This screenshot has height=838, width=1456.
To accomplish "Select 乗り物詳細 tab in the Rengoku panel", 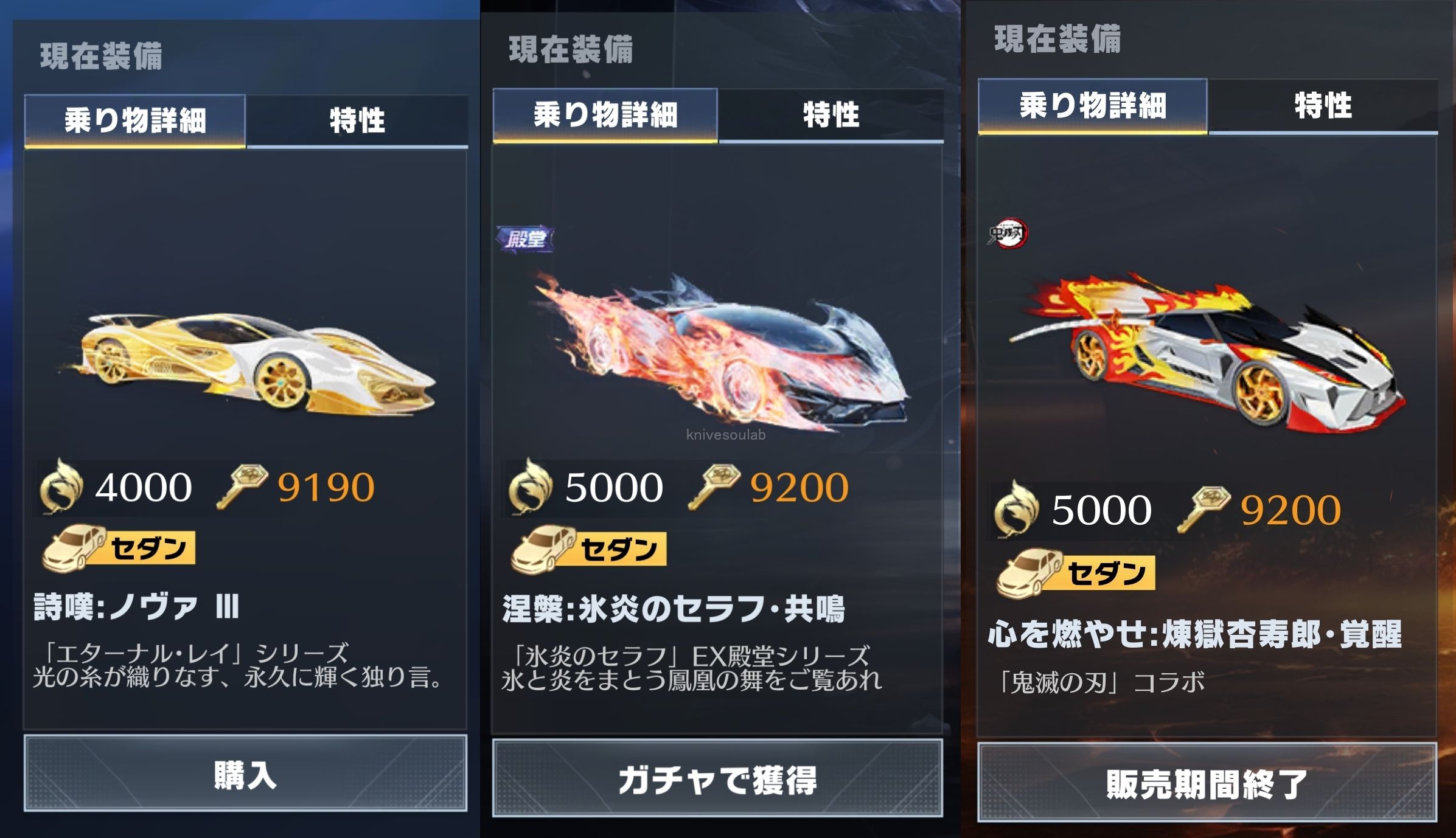I will click(x=1093, y=106).
